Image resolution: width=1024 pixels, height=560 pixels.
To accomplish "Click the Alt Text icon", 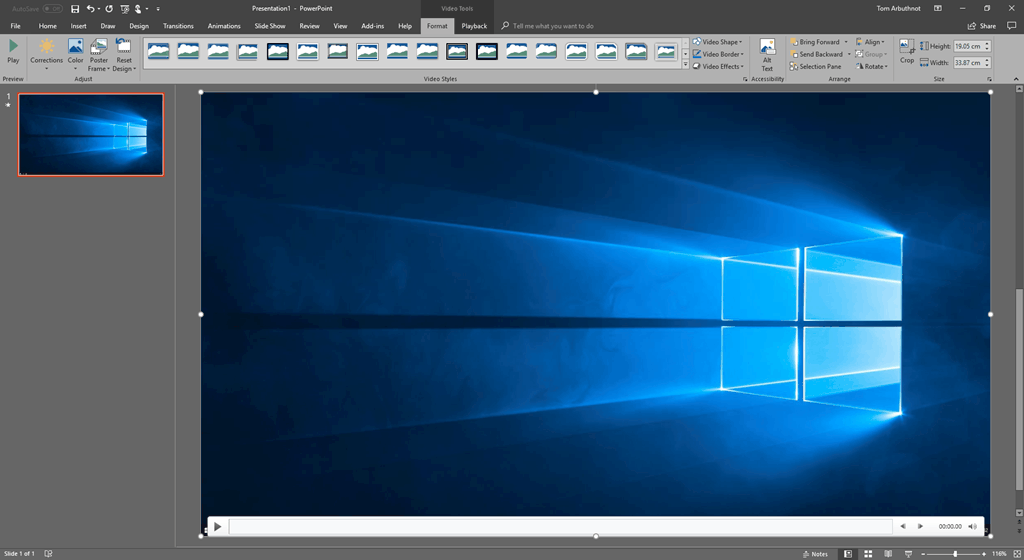I will tap(767, 53).
